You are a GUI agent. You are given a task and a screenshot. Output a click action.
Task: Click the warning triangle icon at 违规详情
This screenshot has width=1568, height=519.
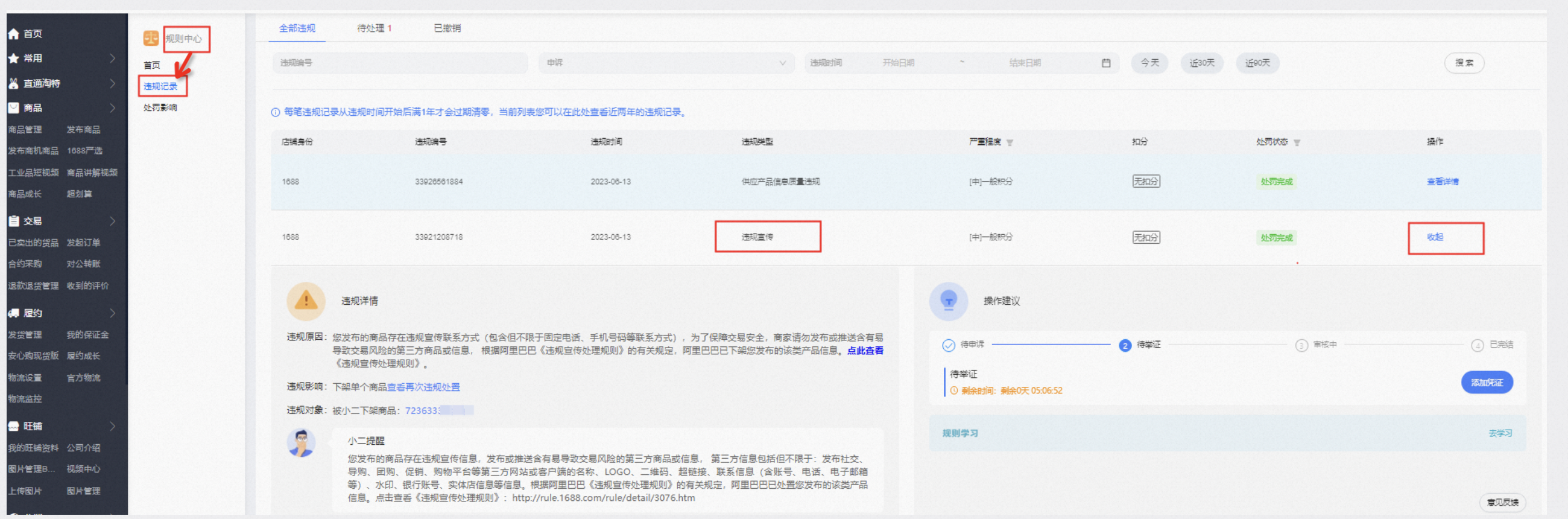(306, 301)
